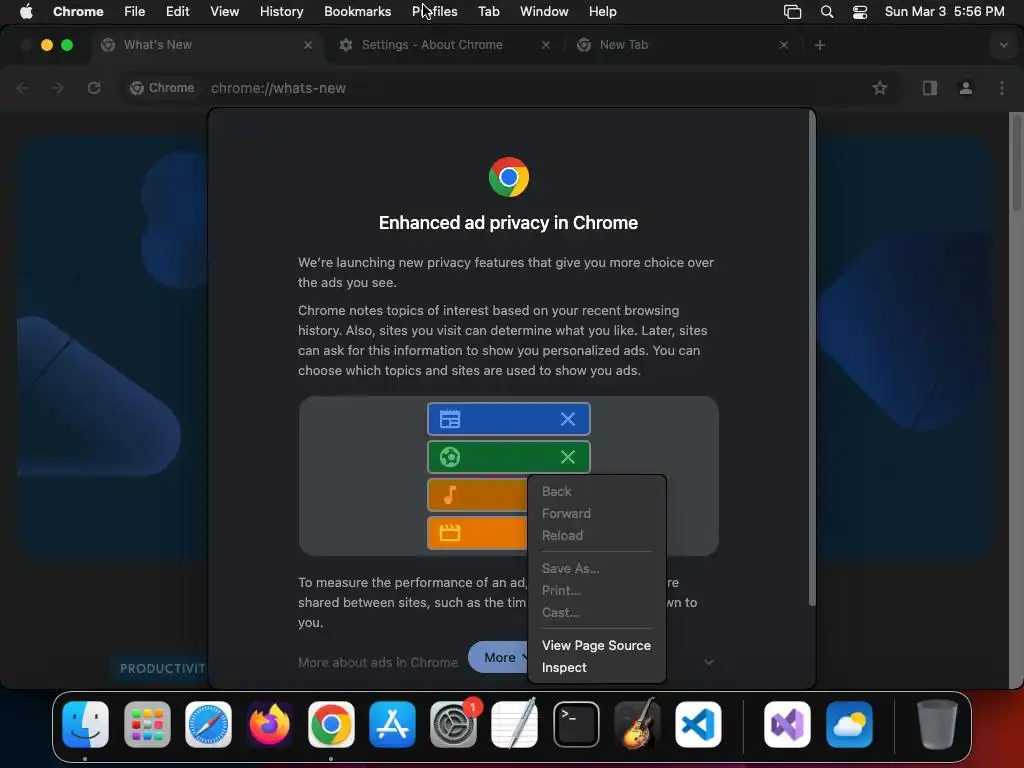The width and height of the screenshot is (1024, 768).
Task: Open Visual Studio from the Dock
Action: 788,724
